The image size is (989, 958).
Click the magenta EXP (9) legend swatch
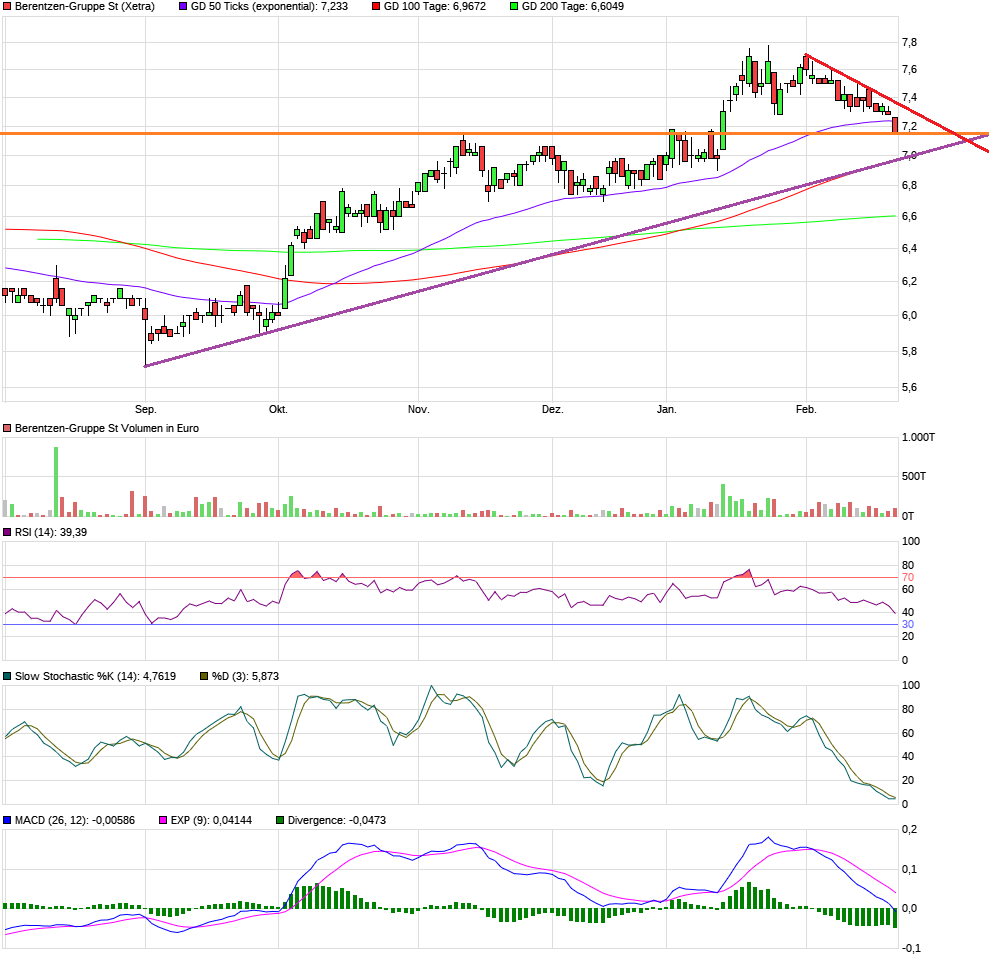click(163, 820)
